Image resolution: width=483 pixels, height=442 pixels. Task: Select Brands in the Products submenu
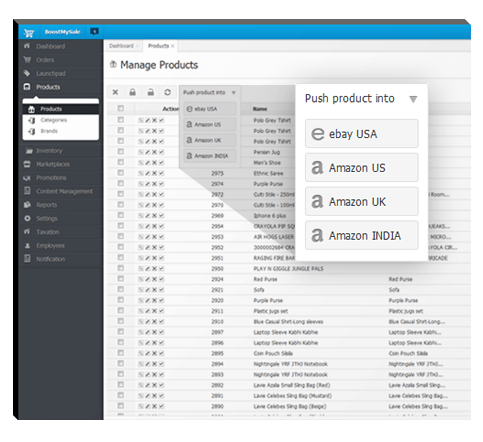pos(49,131)
